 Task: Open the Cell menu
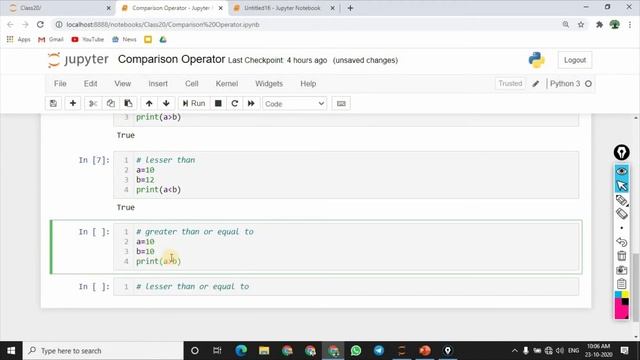[x=191, y=84]
